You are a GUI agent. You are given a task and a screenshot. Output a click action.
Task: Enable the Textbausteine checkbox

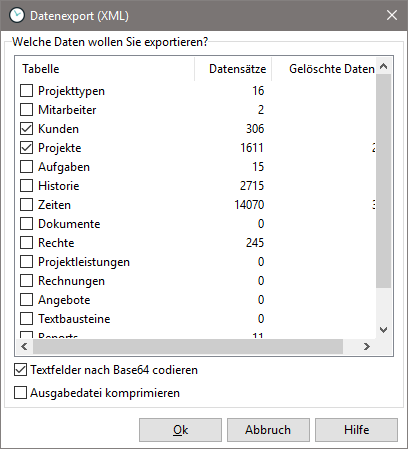[x=26, y=319]
